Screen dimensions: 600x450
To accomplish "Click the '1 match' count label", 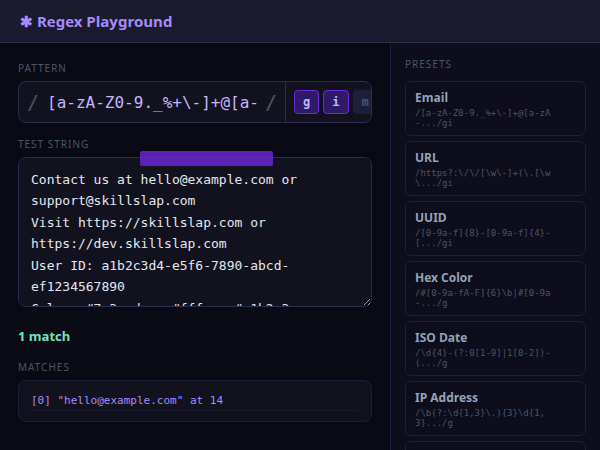I will pyautogui.click(x=44, y=337).
